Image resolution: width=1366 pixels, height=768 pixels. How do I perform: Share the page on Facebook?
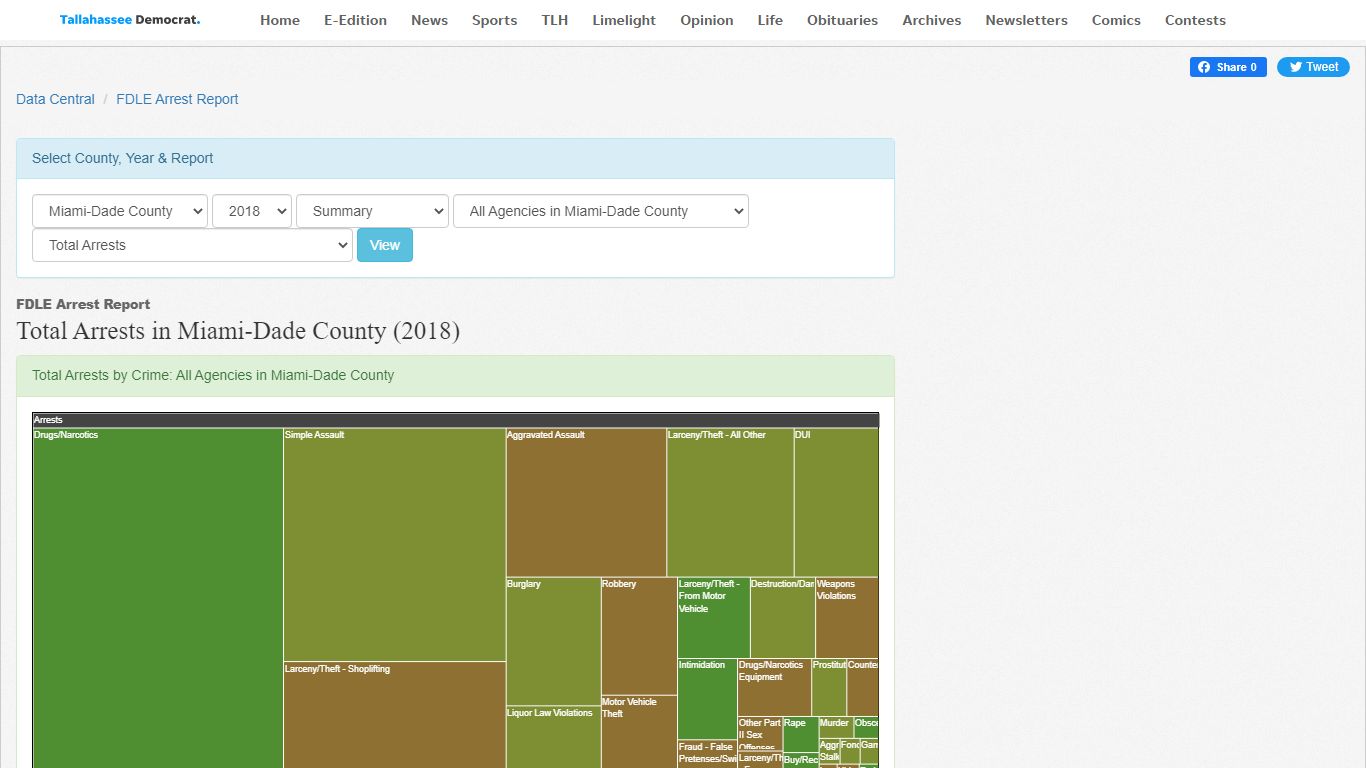[x=1228, y=67]
